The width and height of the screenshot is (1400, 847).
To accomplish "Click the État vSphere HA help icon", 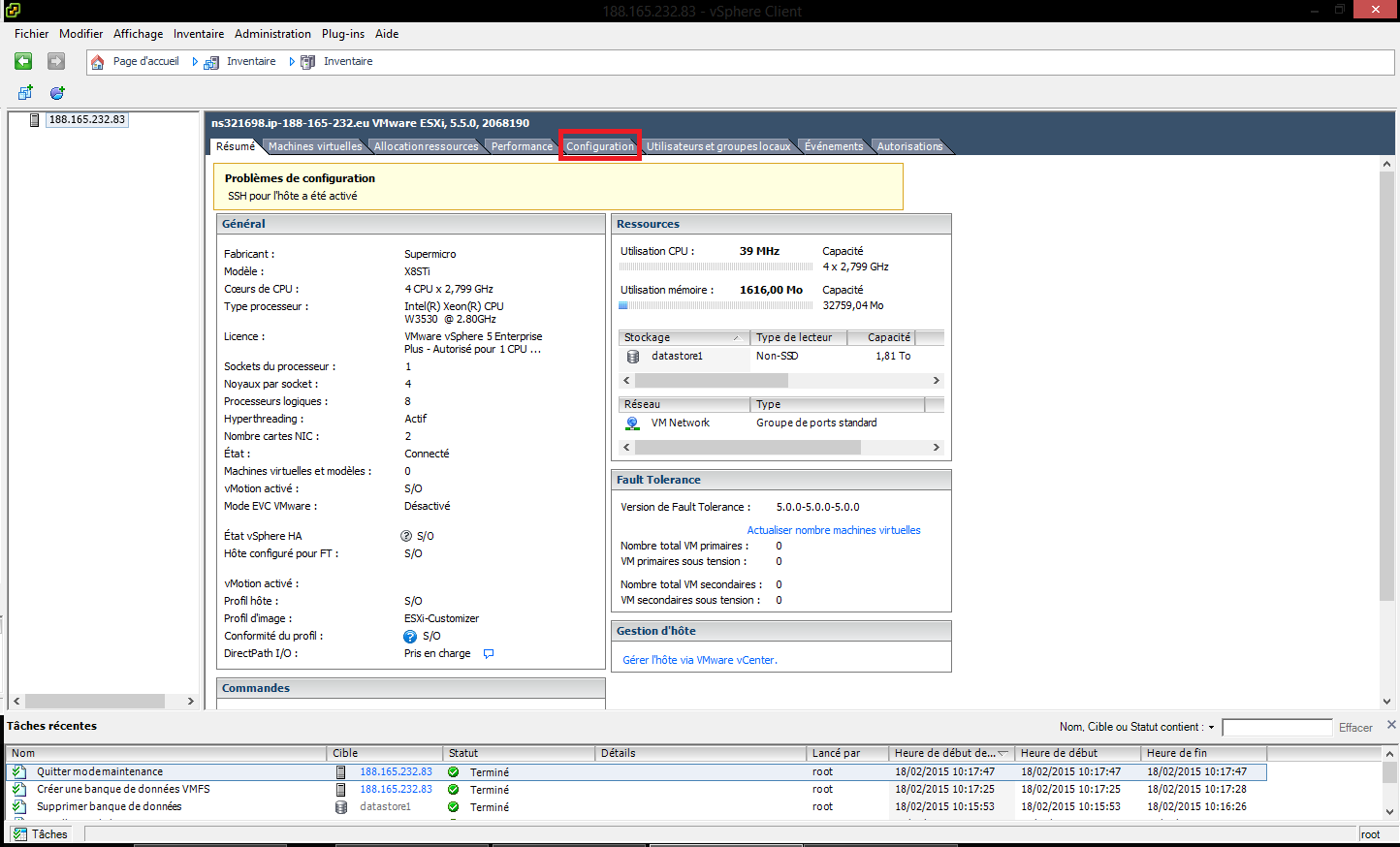I will tap(406, 536).
